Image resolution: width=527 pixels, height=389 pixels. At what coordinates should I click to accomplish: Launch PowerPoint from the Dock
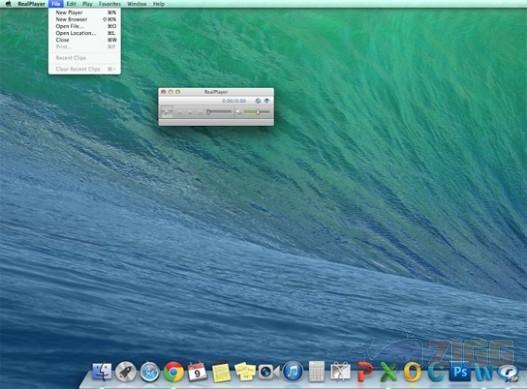tap(364, 372)
